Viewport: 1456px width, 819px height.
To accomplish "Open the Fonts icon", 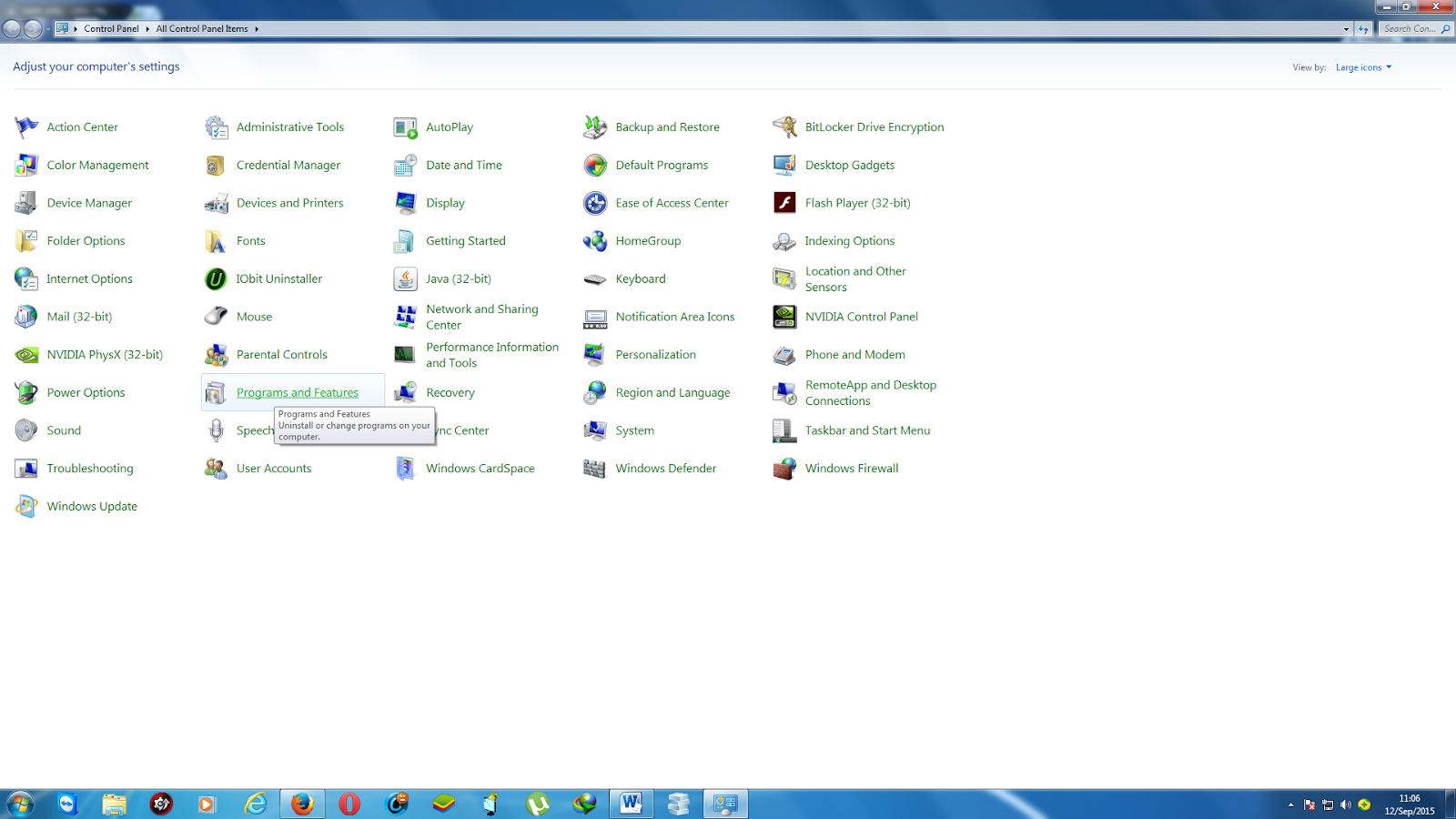I will pos(216,241).
